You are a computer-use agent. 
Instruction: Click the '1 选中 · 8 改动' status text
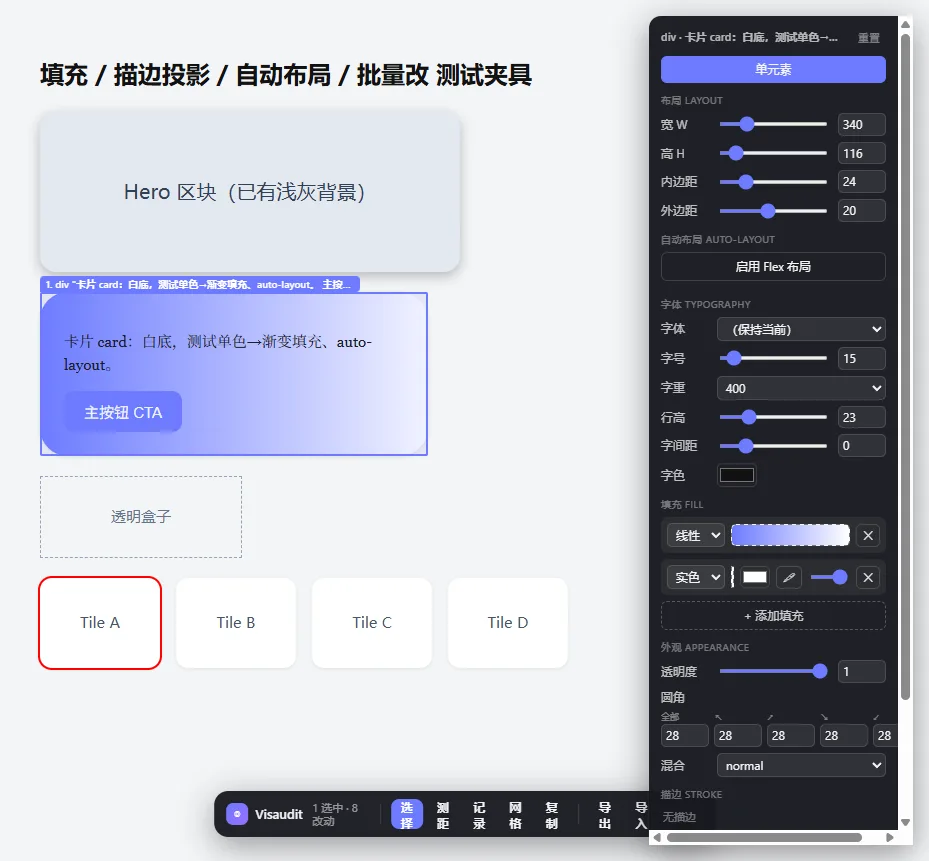[335, 815]
